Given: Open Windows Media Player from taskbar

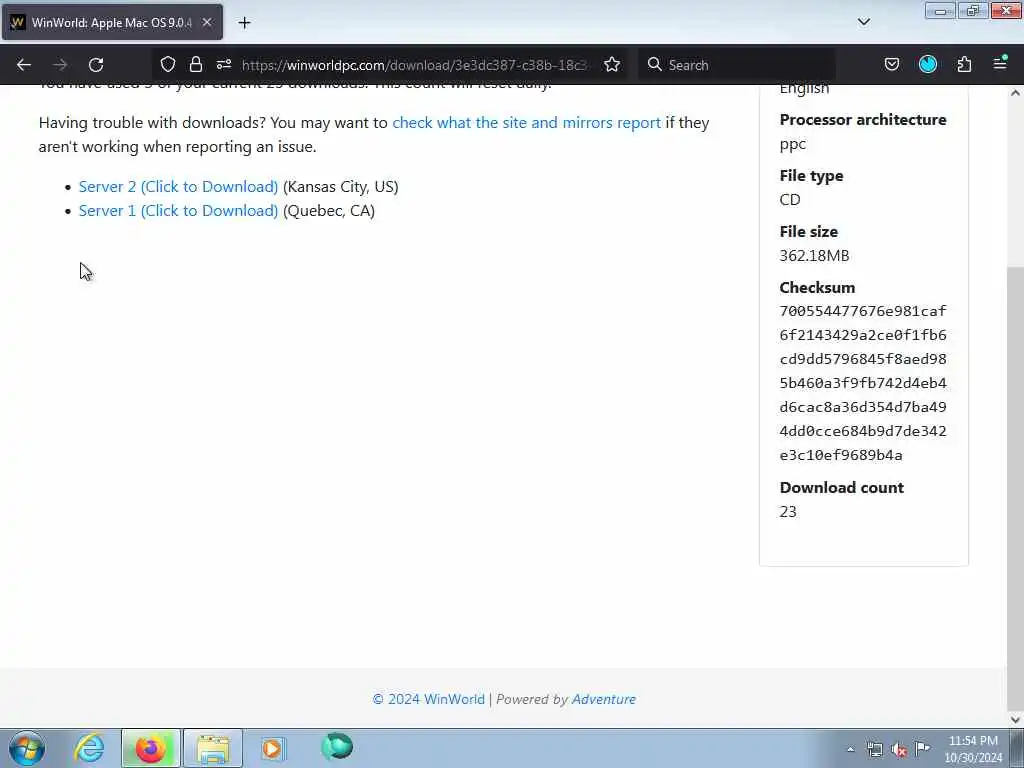Looking at the screenshot, I should [x=273, y=748].
